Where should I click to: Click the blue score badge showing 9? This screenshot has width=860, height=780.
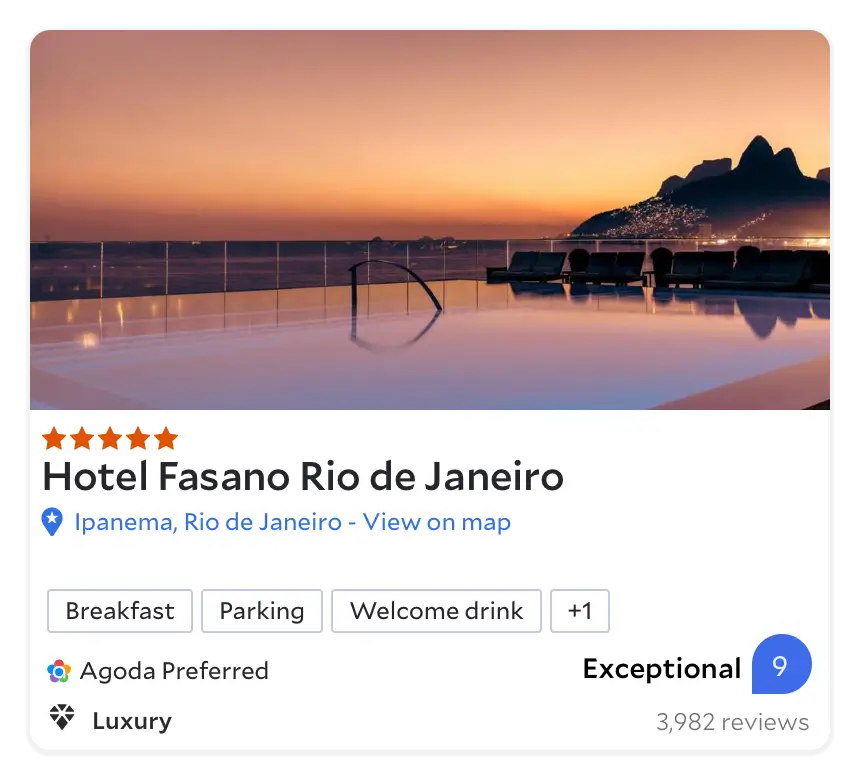pyautogui.click(x=782, y=664)
